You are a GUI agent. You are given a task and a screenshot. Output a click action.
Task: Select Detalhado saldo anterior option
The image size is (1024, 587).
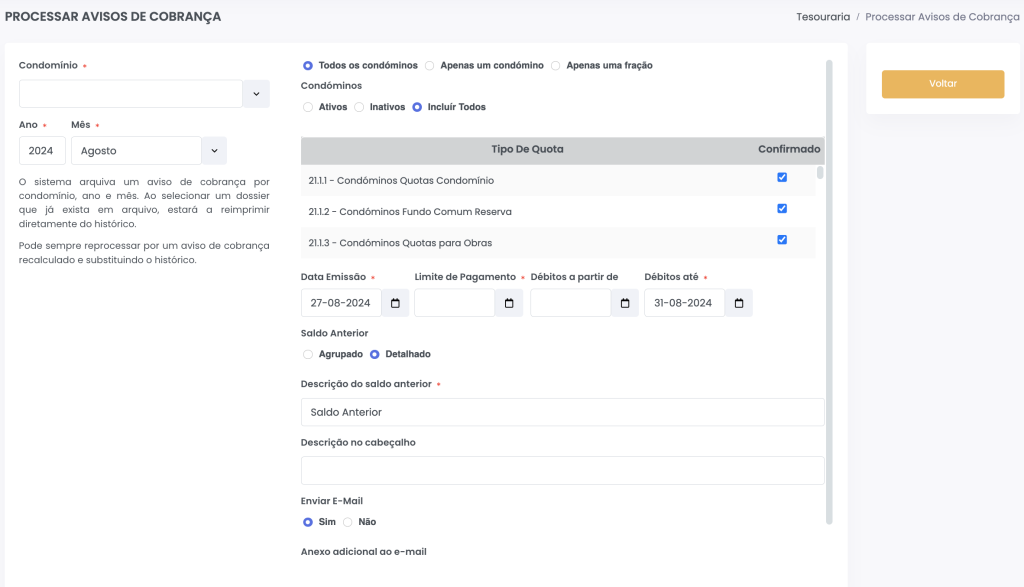pos(374,354)
